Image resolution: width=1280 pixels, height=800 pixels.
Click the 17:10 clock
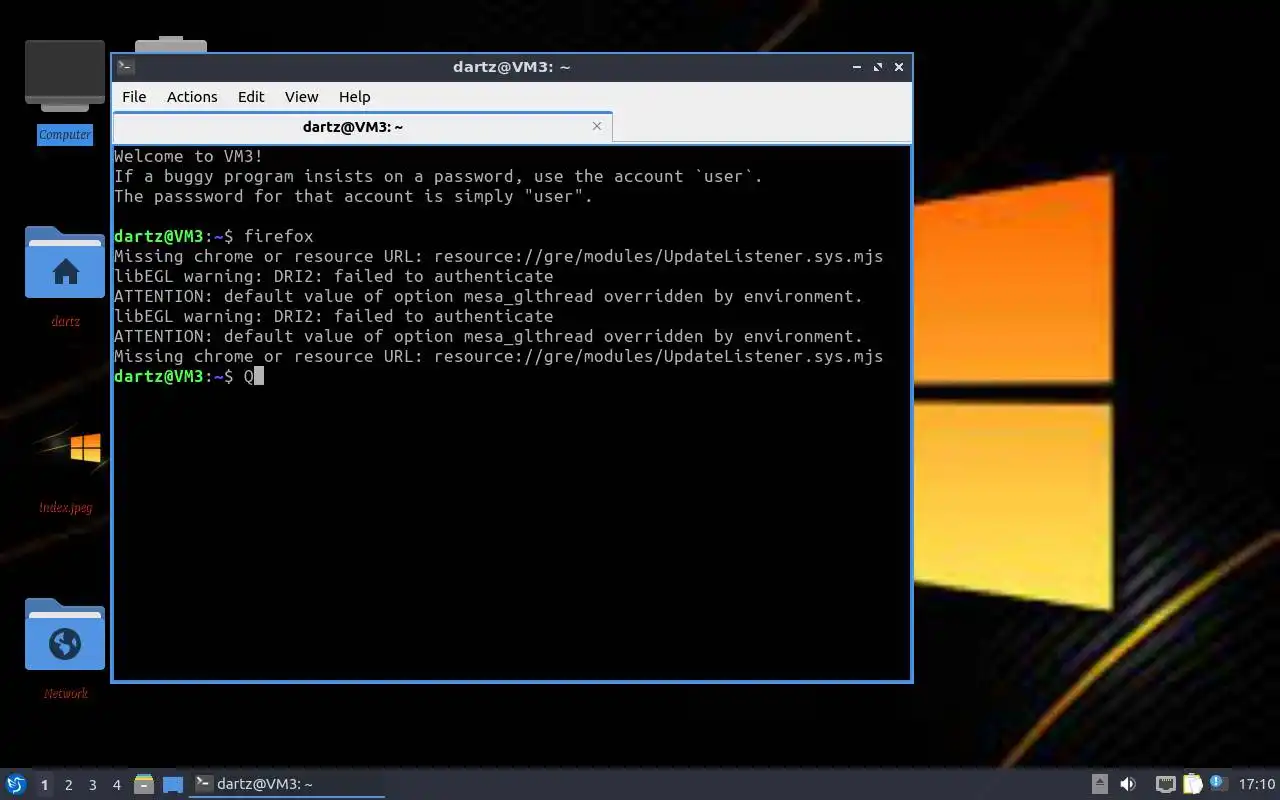coord(1257,784)
